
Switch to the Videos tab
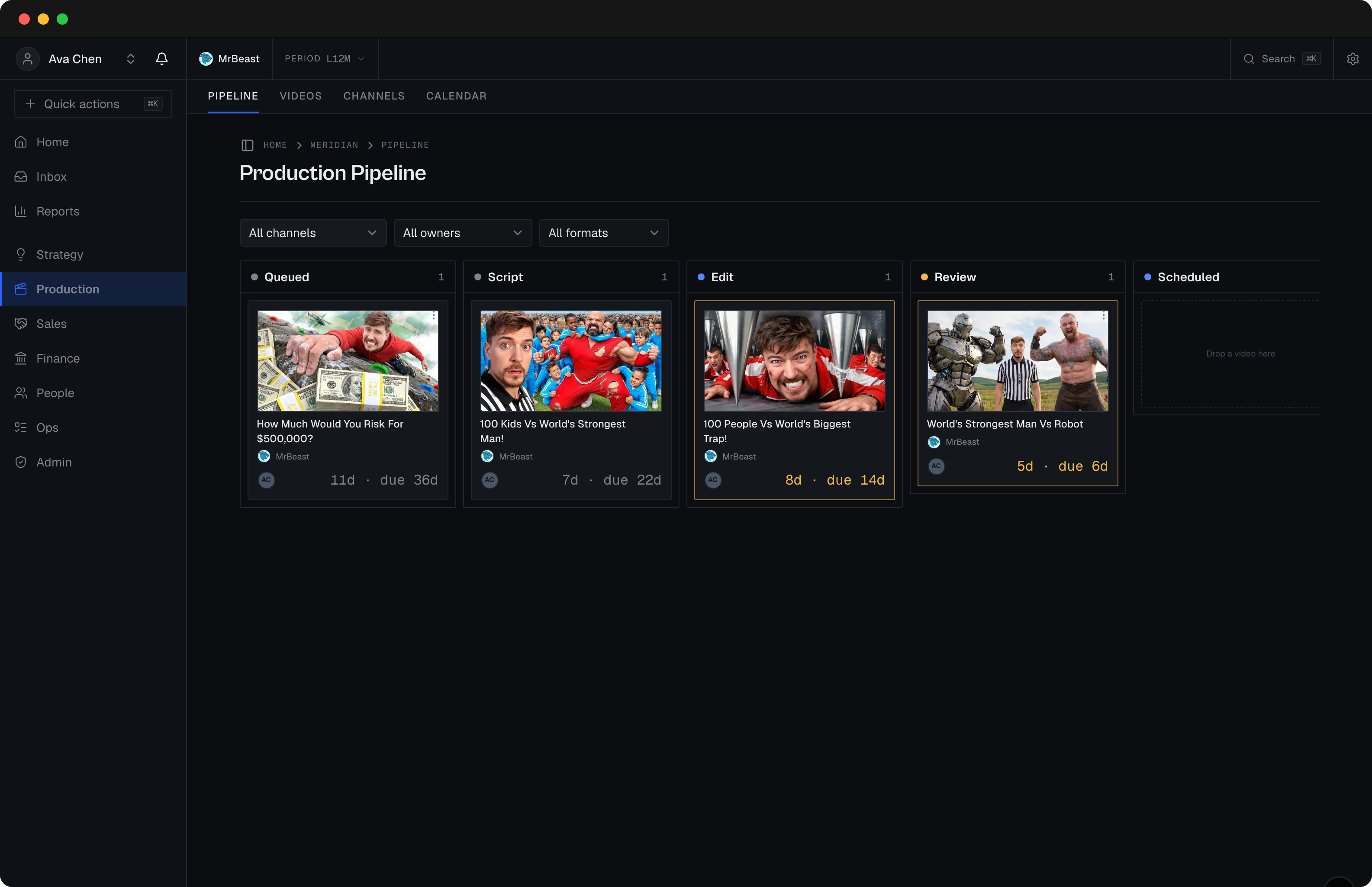point(301,96)
